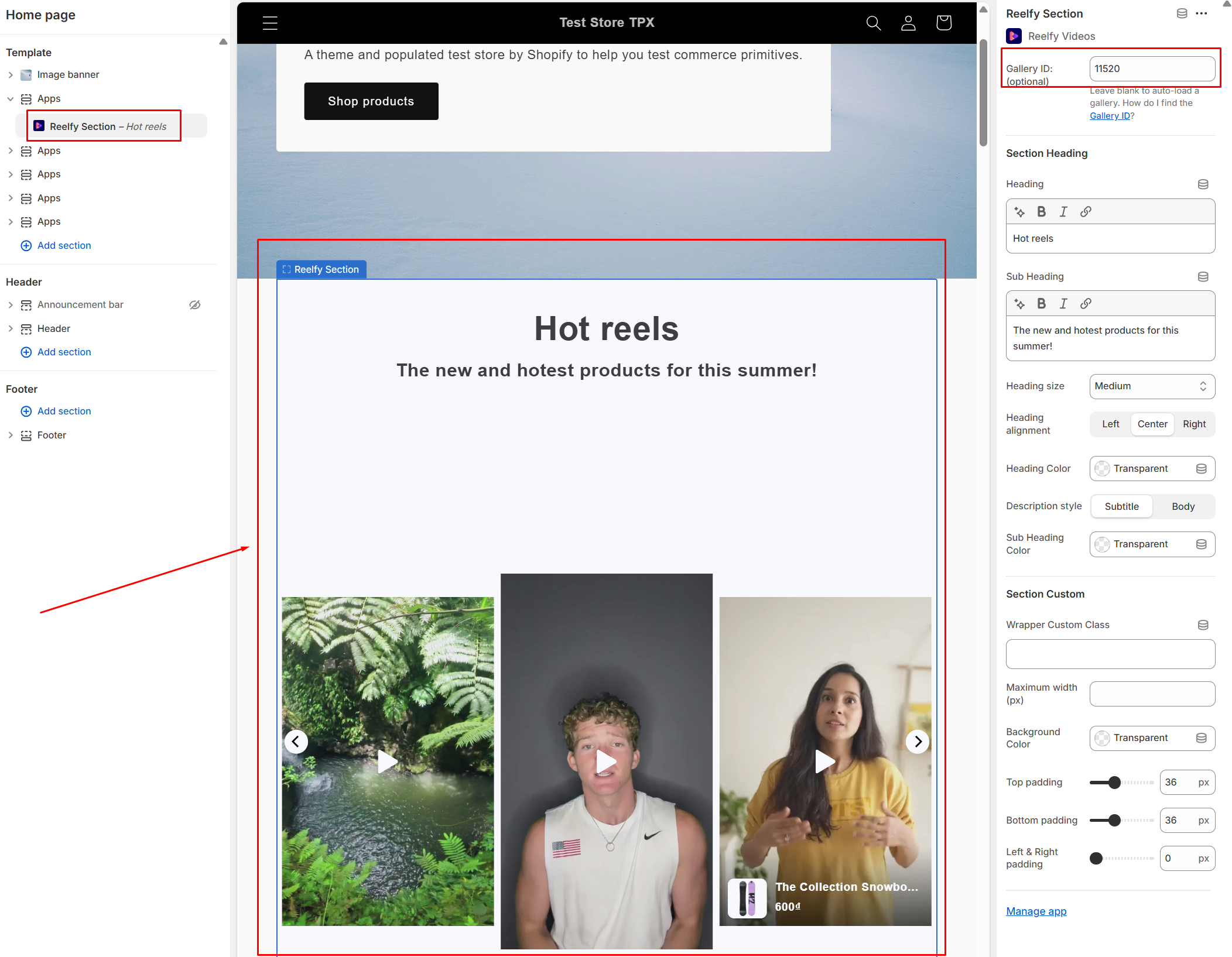Open the three-dot menu for Reelfy Section
Image resolution: width=1232 pixels, height=957 pixels.
pos(1202,13)
